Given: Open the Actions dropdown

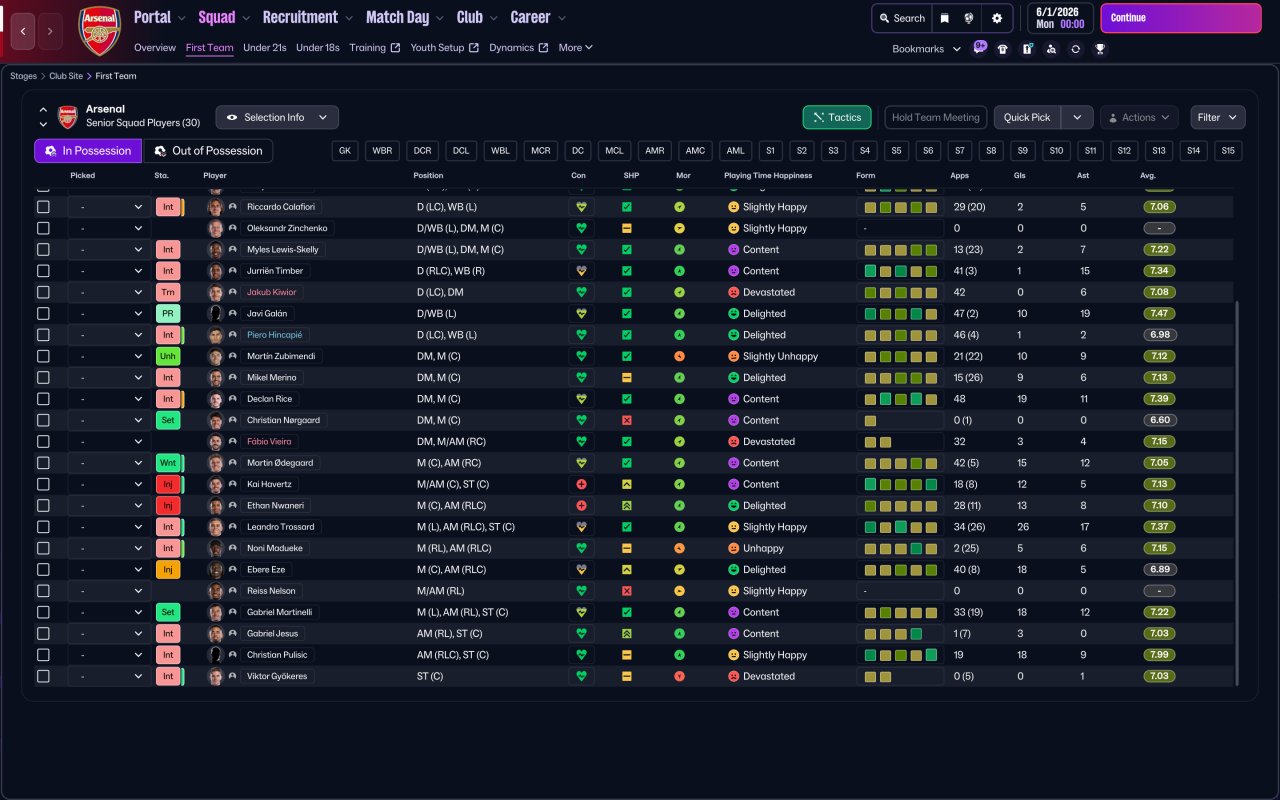Looking at the screenshot, I should [1139, 117].
